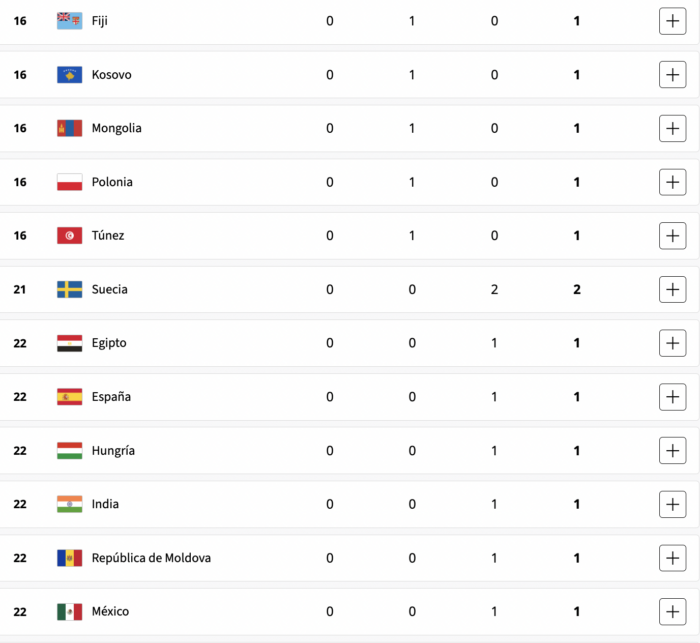
Task: Show Egipto medal details
Action: click(672, 343)
